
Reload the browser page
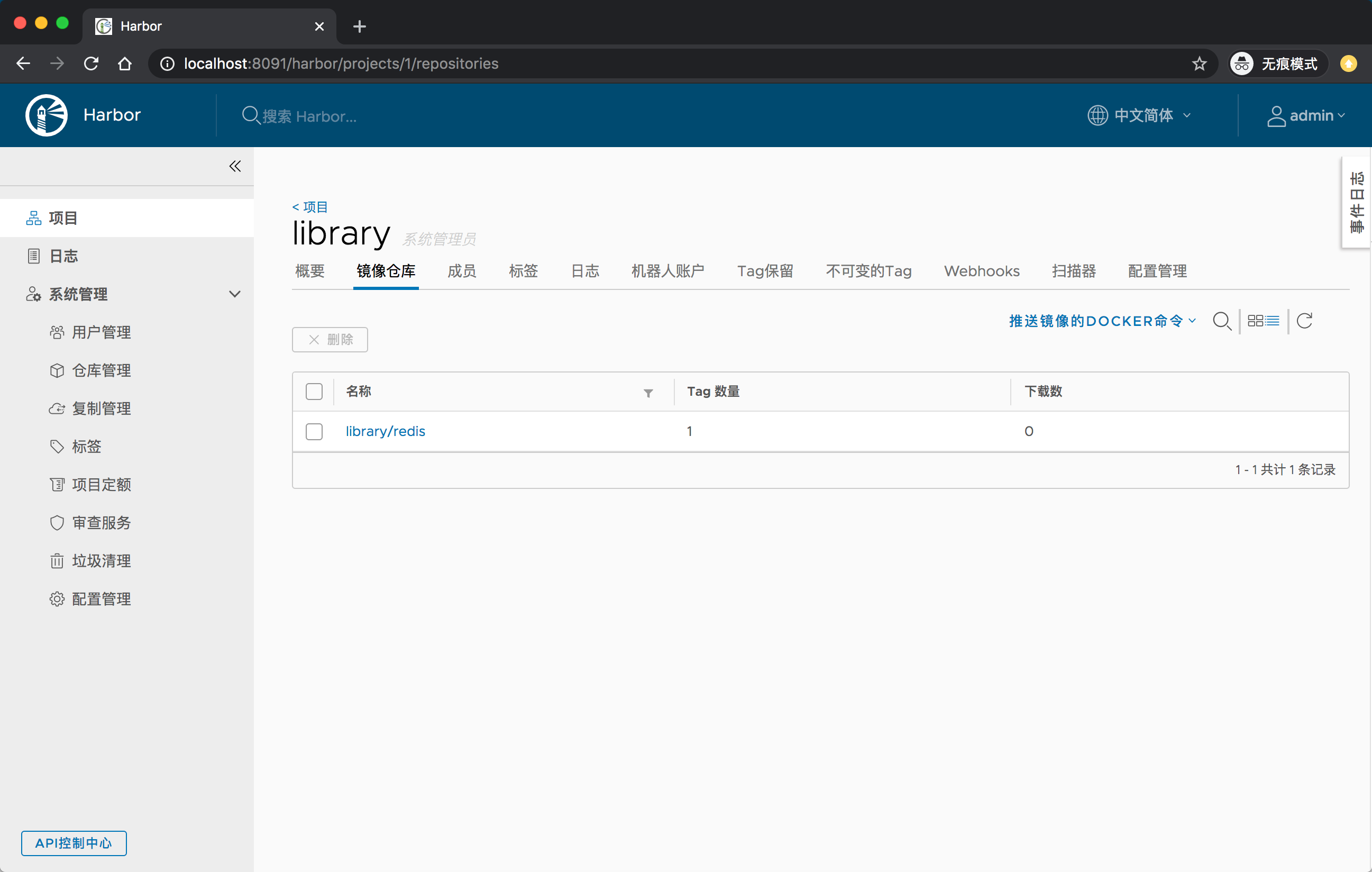point(91,63)
